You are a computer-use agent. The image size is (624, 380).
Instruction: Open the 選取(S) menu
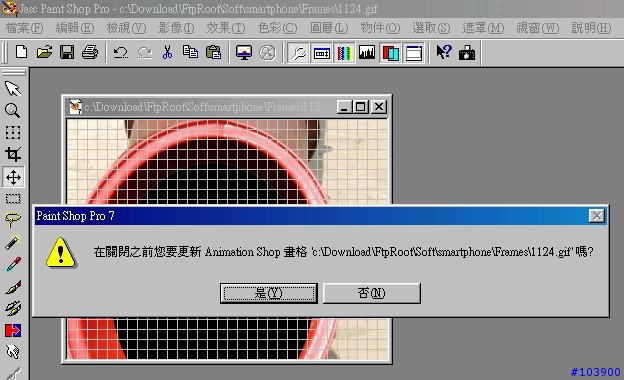tap(431, 28)
